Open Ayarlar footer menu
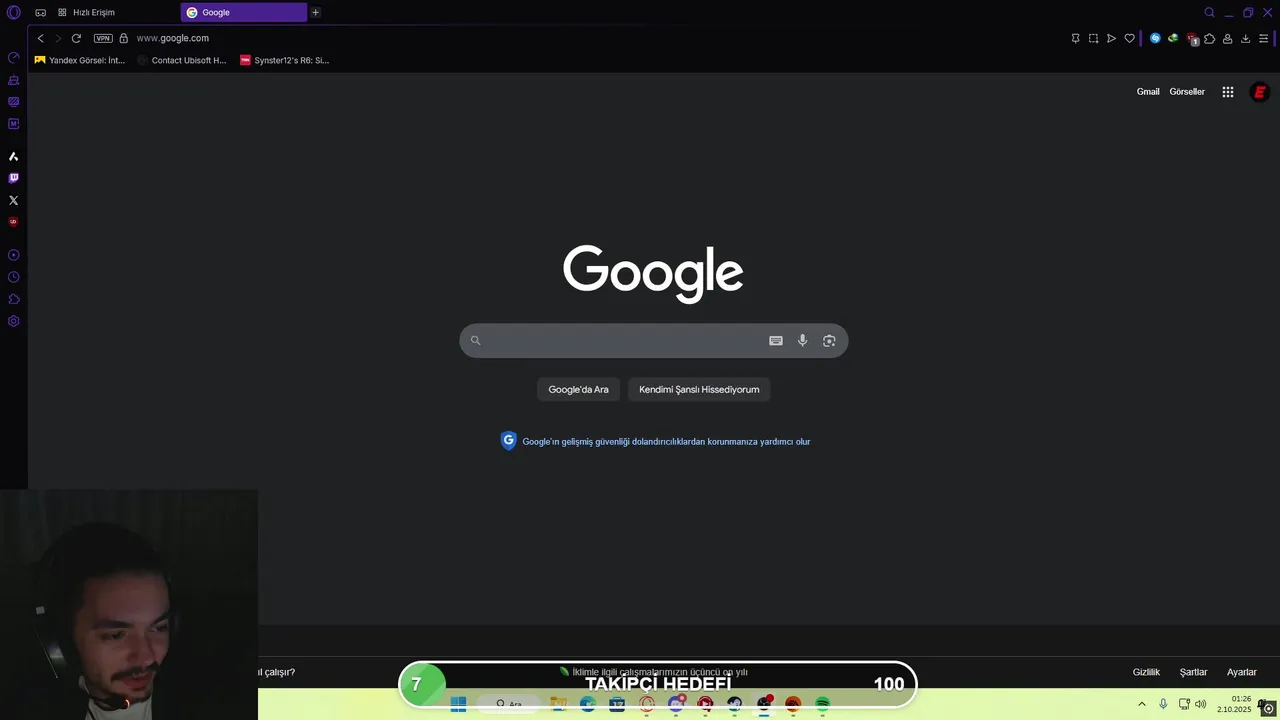 coord(1241,672)
